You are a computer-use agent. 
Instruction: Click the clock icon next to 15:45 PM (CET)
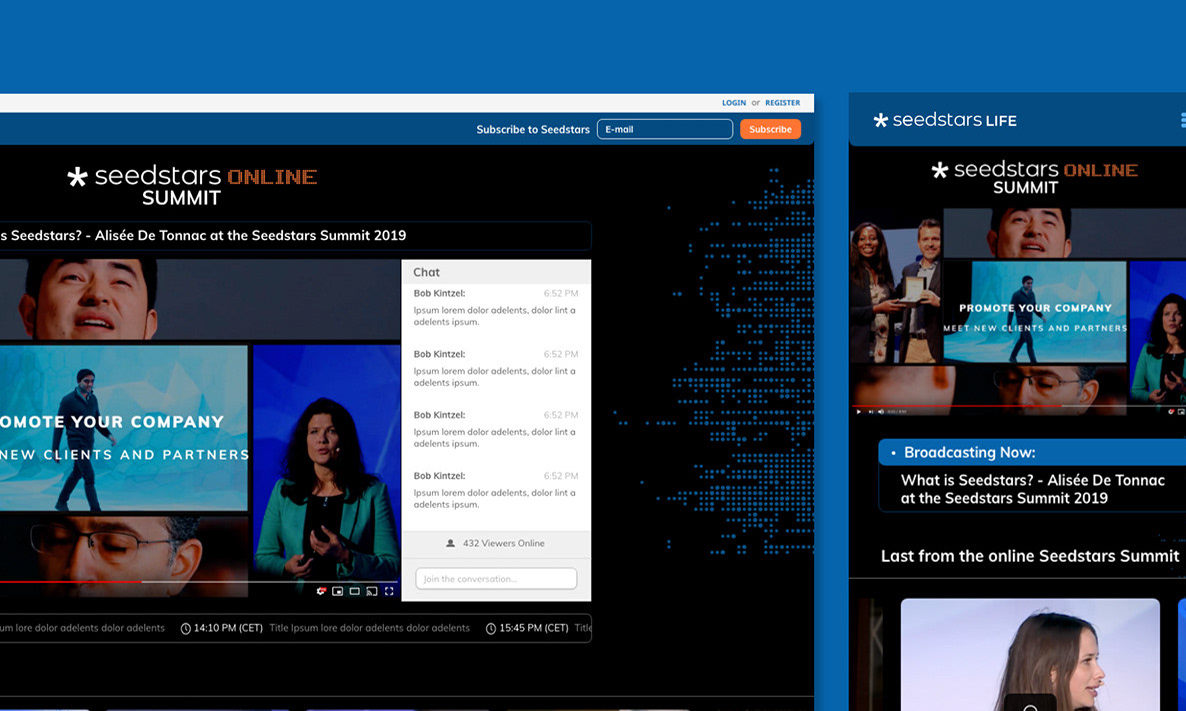tap(491, 629)
